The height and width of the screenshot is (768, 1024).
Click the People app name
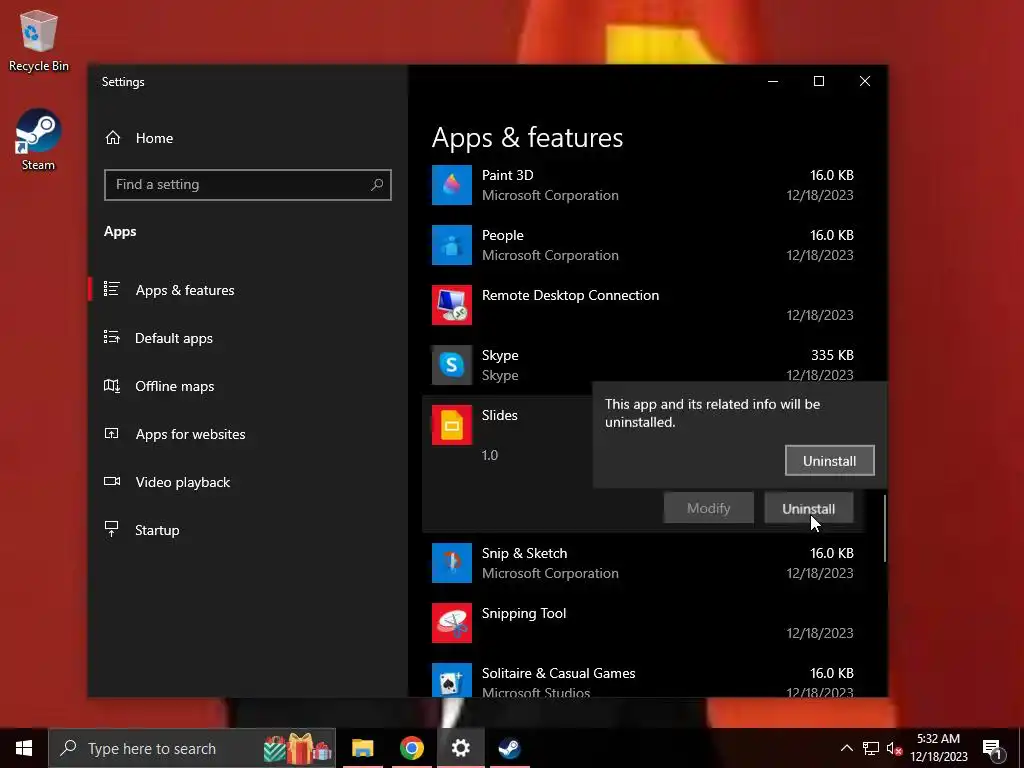coord(503,235)
